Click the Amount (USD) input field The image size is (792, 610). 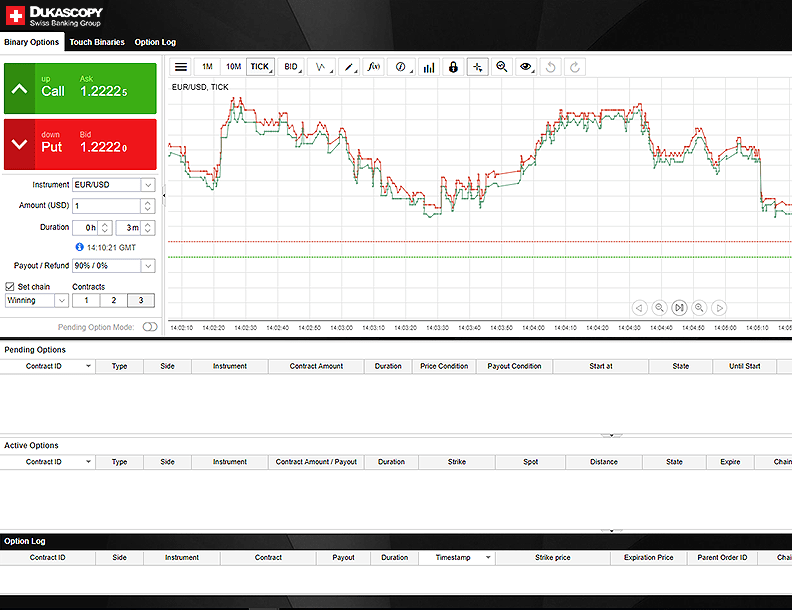(107, 206)
